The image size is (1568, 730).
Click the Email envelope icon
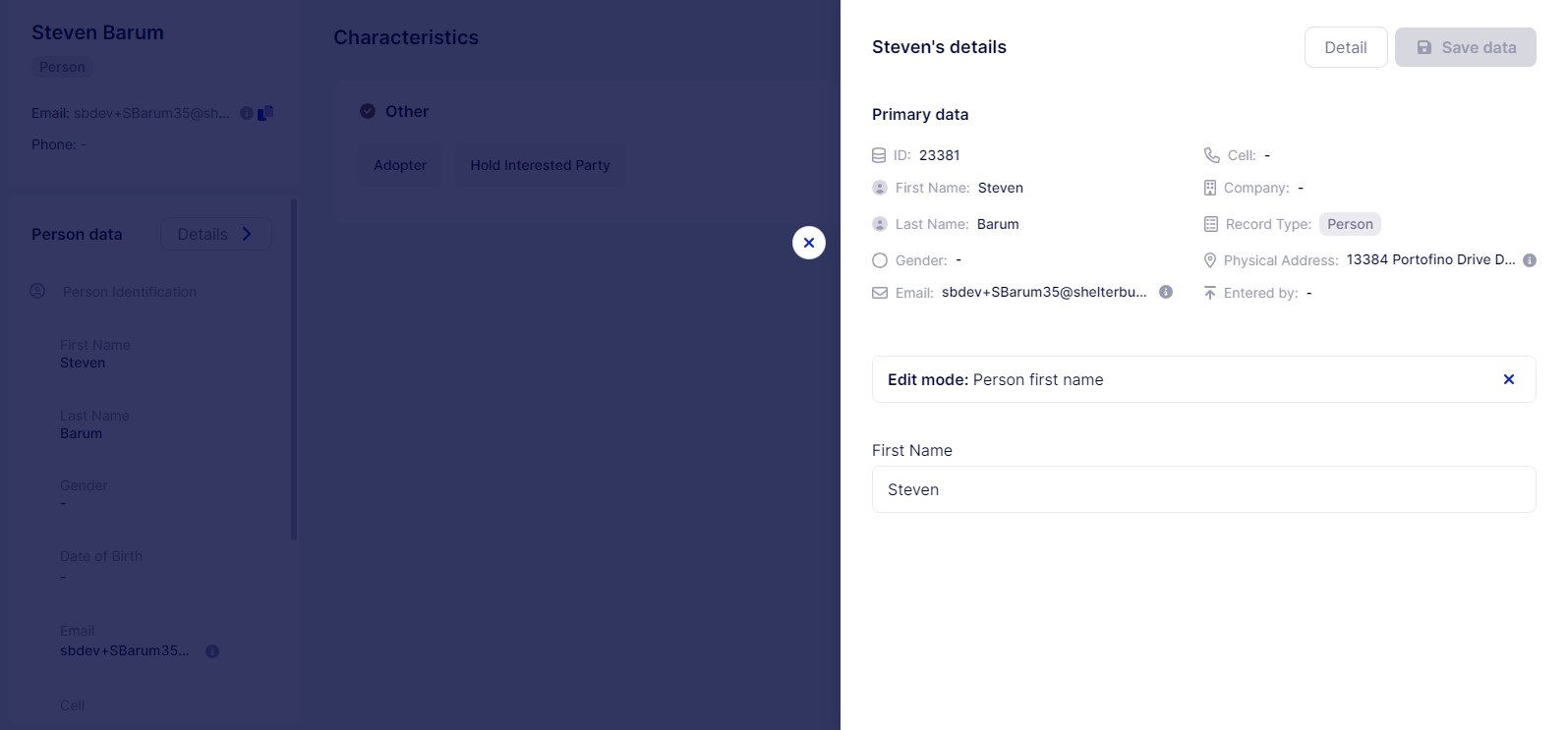(880, 293)
